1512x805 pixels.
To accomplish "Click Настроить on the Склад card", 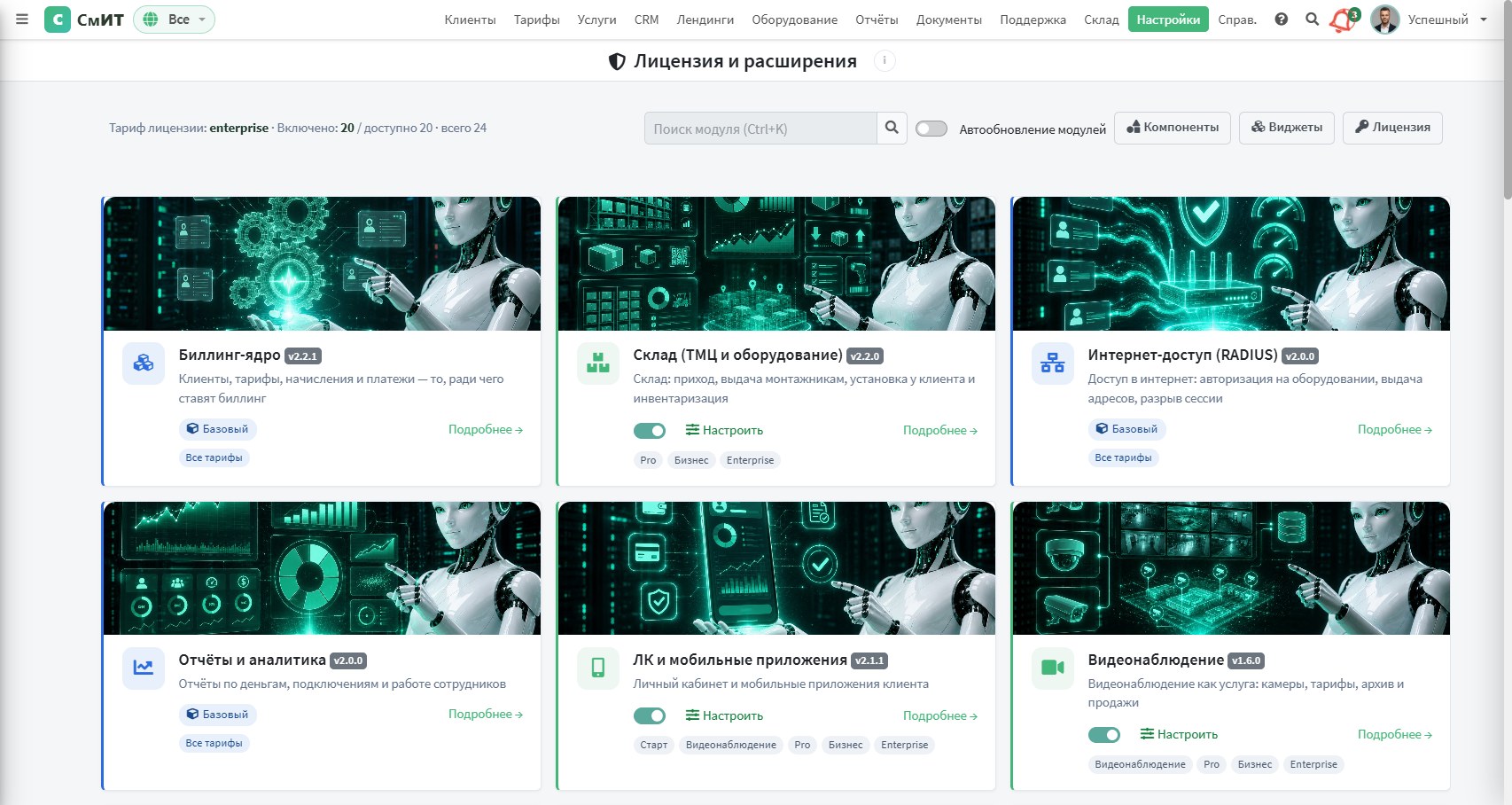I will pos(724,431).
